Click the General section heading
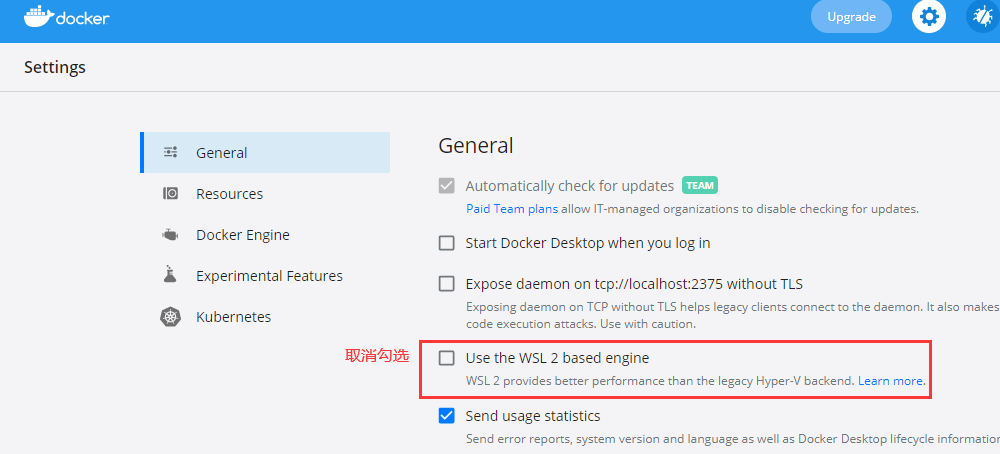 click(x=476, y=145)
